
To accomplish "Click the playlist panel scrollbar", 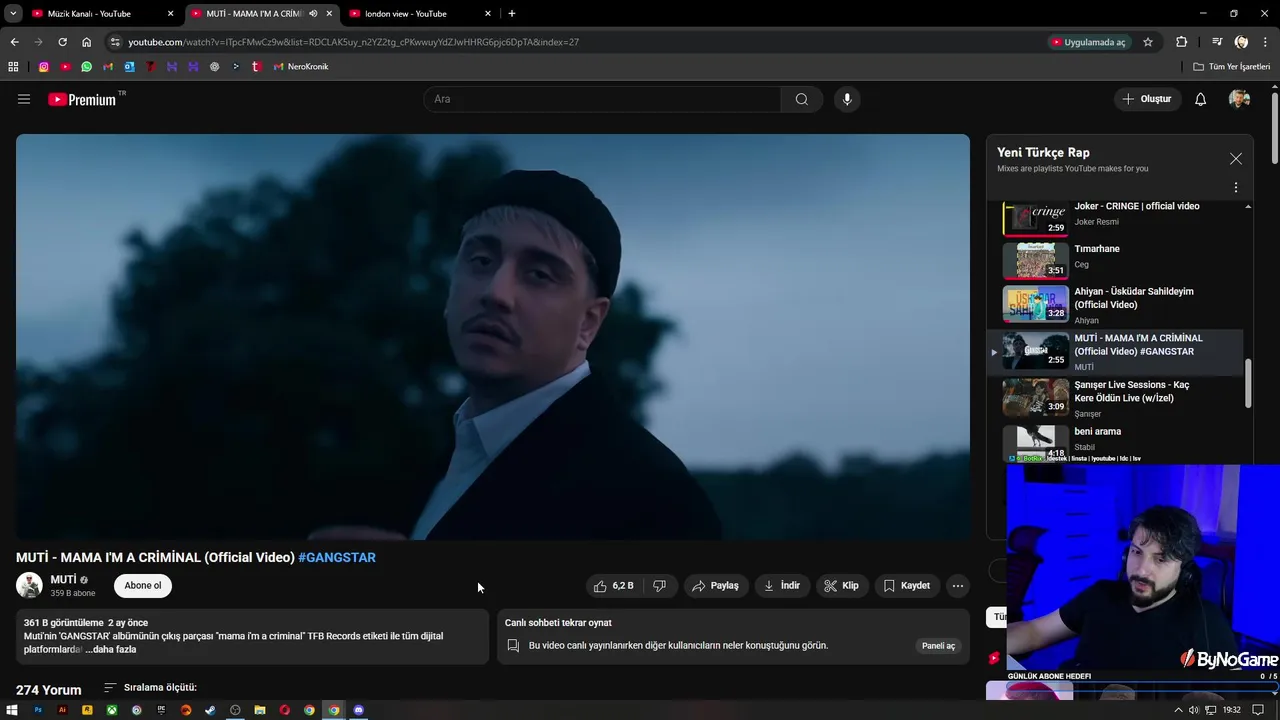I will click(x=1248, y=383).
